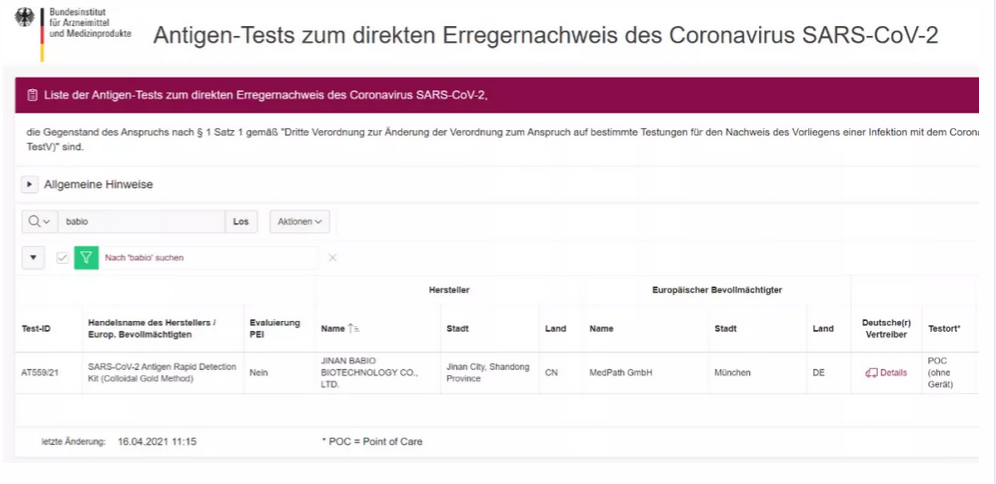Click the Testort column header
This screenshot has width=996, height=484.
[944, 328]
